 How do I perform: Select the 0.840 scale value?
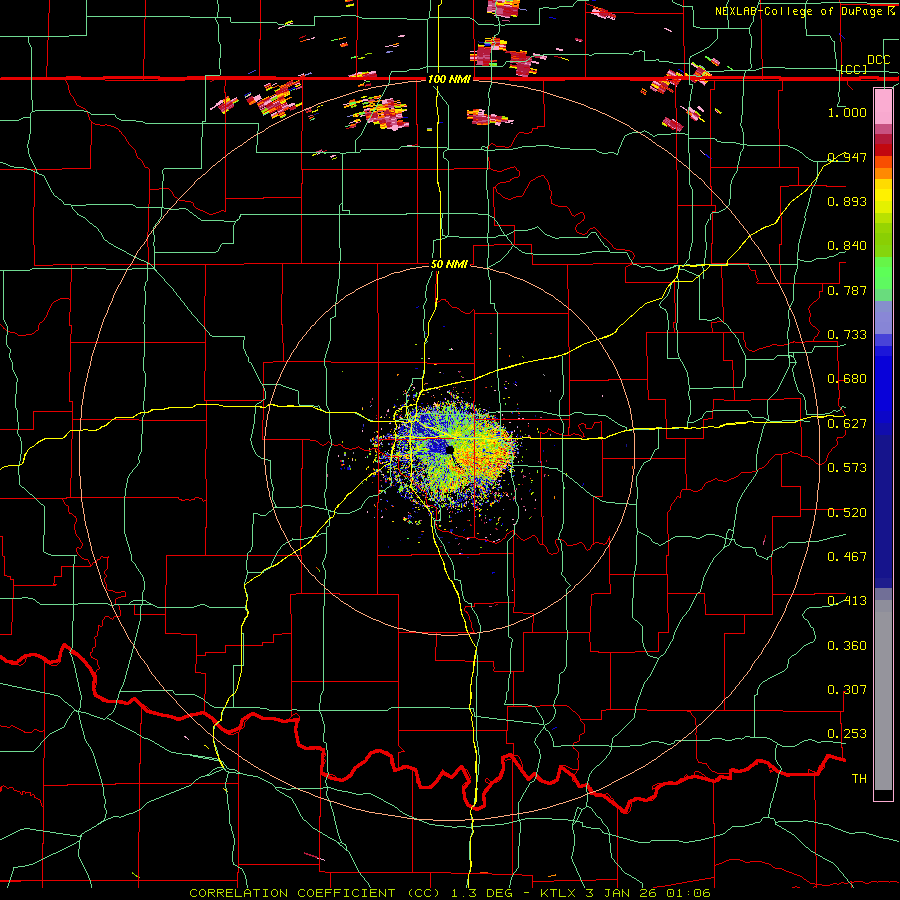(847, 246)
